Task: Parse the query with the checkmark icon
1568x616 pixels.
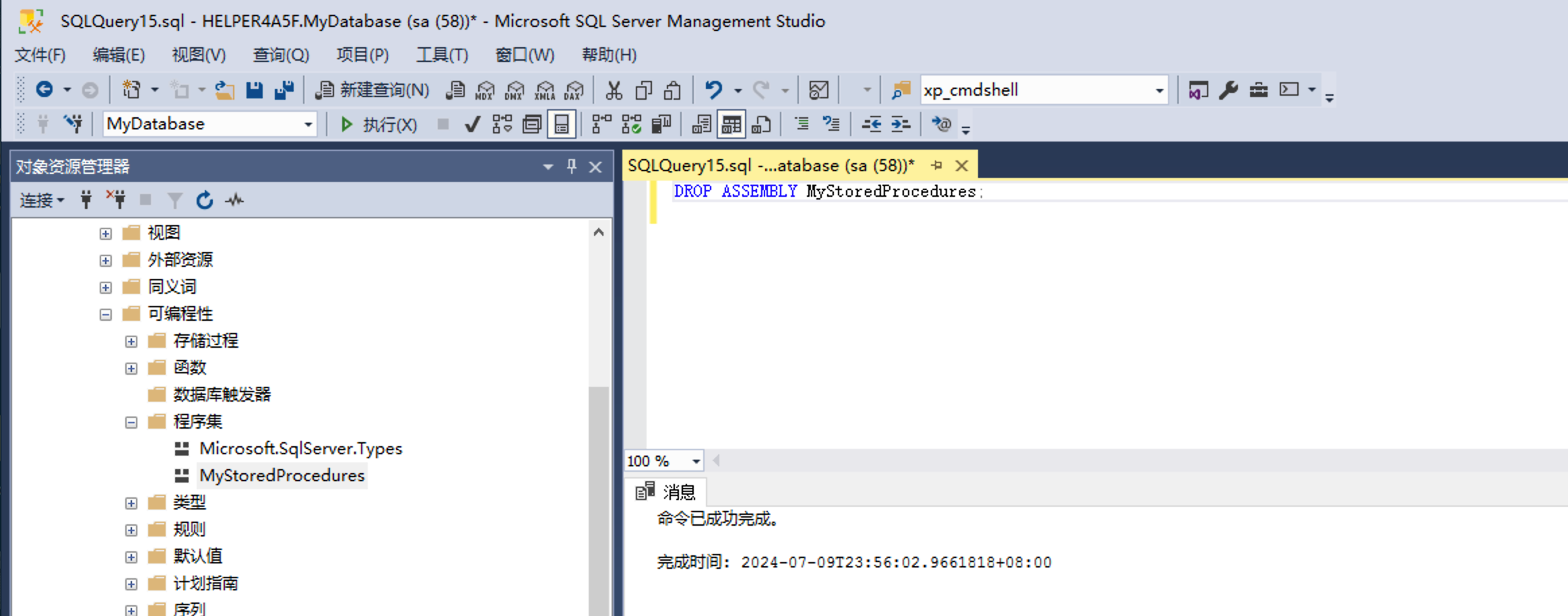Action: (x=472, y=124)
